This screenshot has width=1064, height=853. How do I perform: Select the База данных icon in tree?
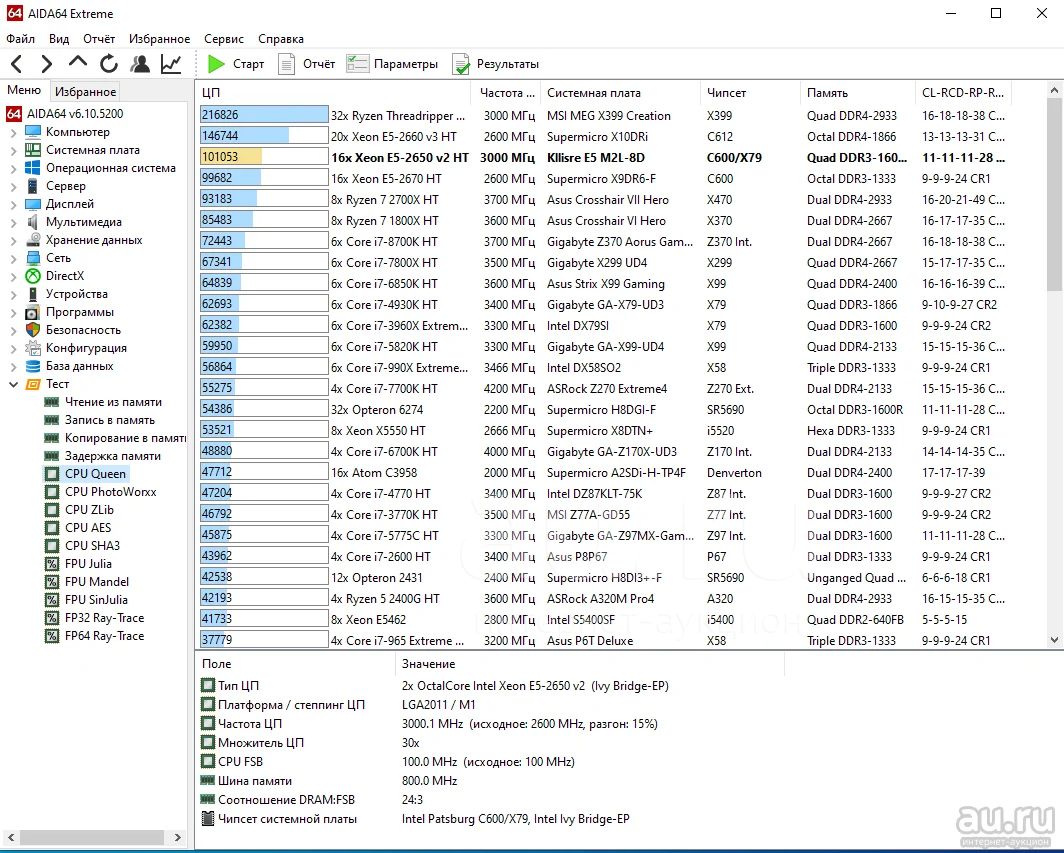click(x=33, y=366)
